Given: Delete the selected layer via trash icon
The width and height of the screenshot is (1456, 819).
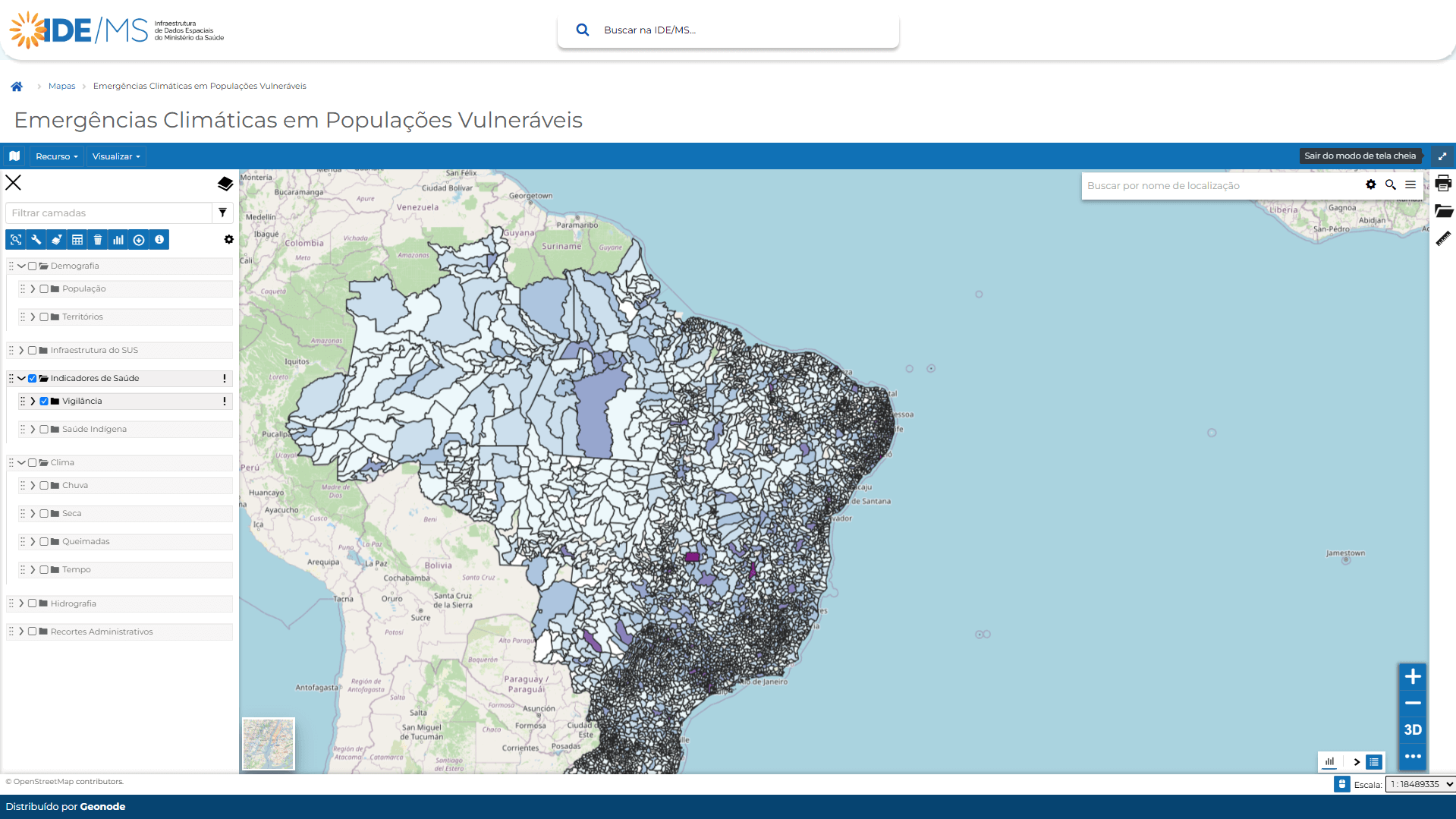Looking at the screenshot, I should coord(98,239).
